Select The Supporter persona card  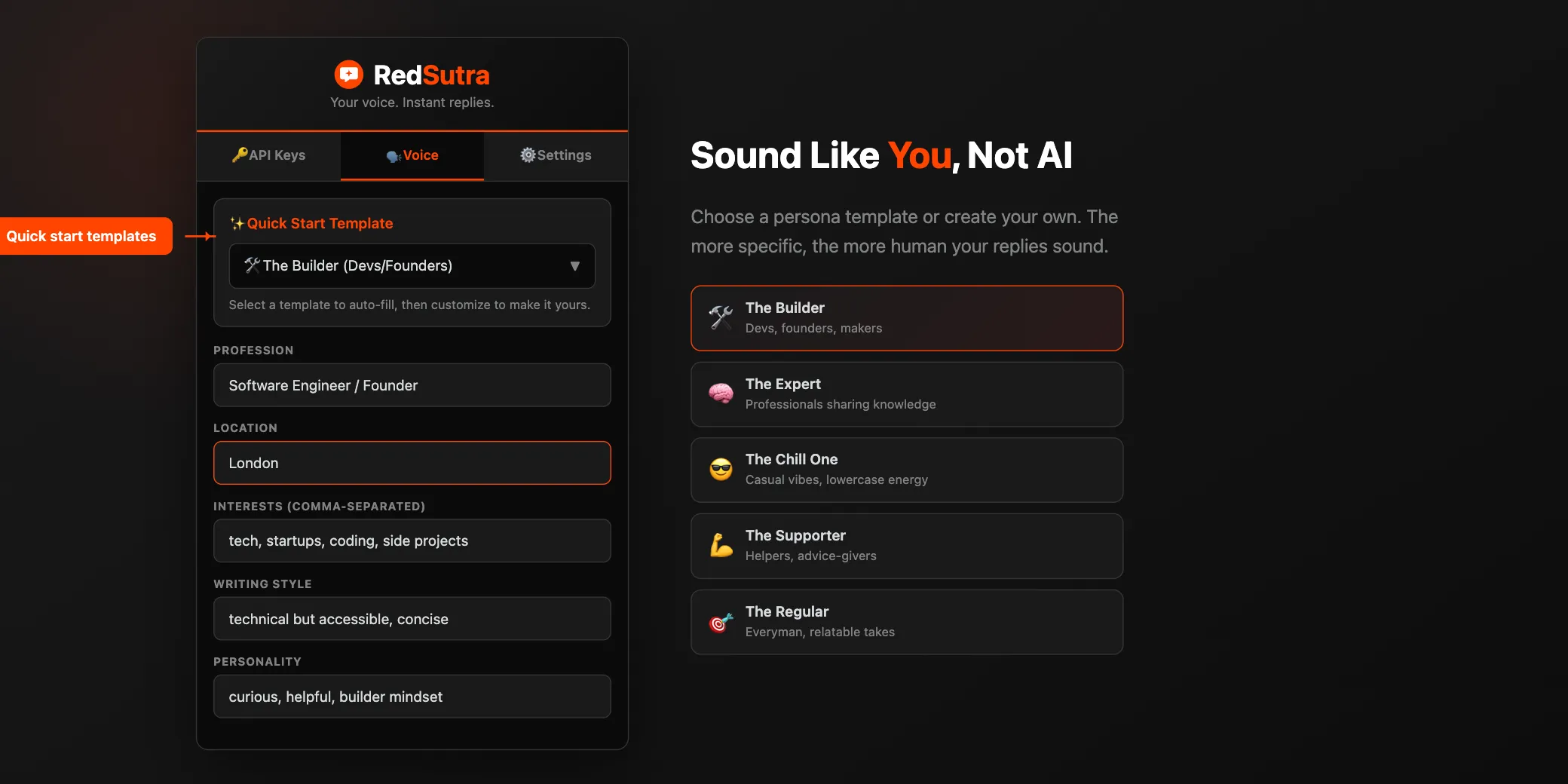pos(905,545)
